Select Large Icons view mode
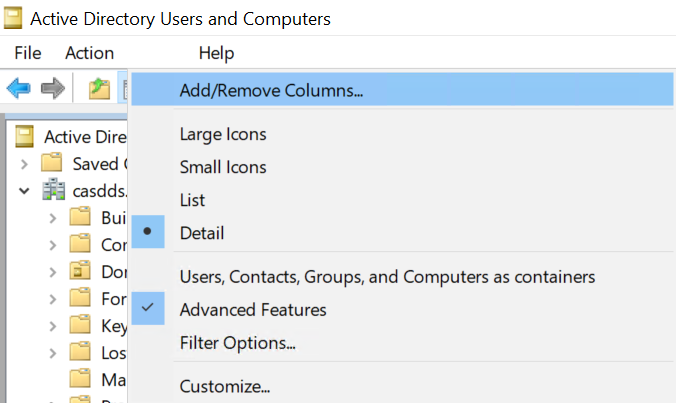676x403 pixels. click(x=402, y=134)
